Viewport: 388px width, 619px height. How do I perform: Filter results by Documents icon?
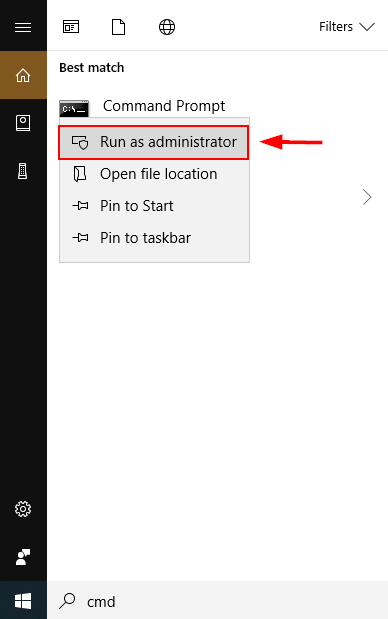pos(118,27)
